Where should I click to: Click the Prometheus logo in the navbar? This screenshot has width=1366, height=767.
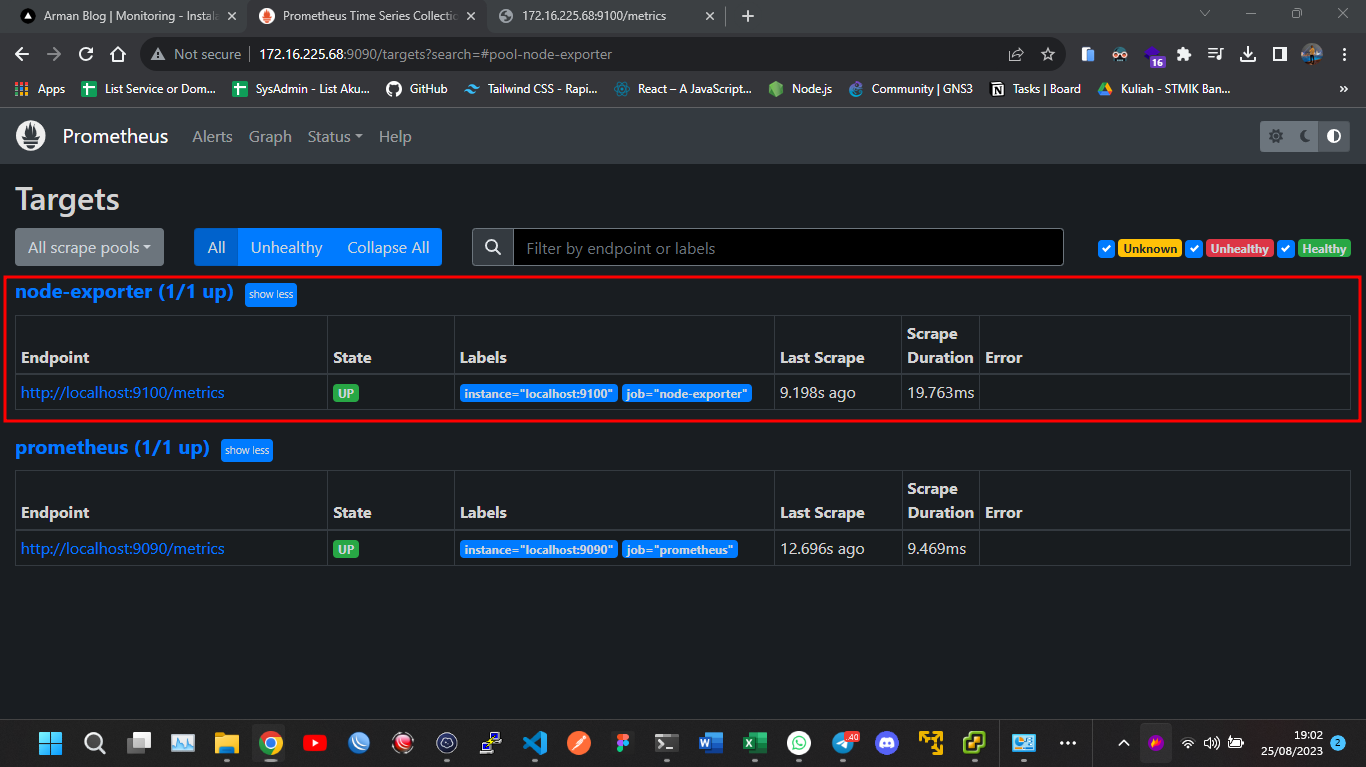point(30,136)
